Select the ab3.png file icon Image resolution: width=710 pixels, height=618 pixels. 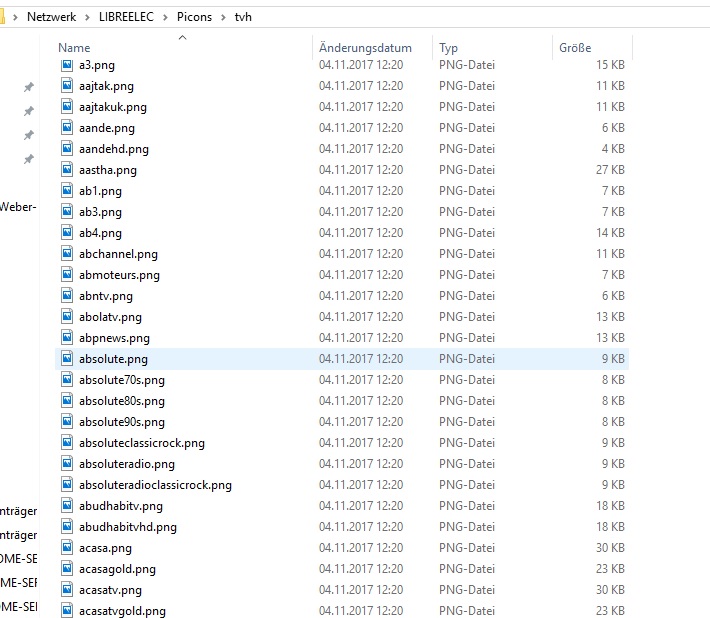67,211
